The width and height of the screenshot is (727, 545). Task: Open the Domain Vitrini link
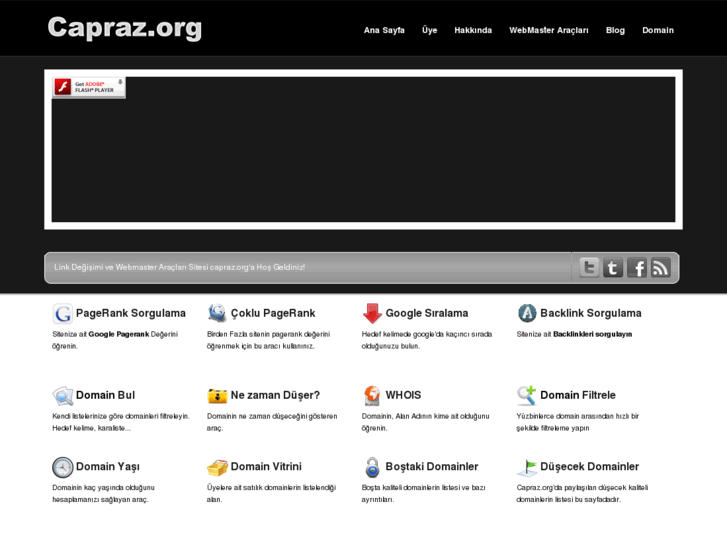coord(266,467)
